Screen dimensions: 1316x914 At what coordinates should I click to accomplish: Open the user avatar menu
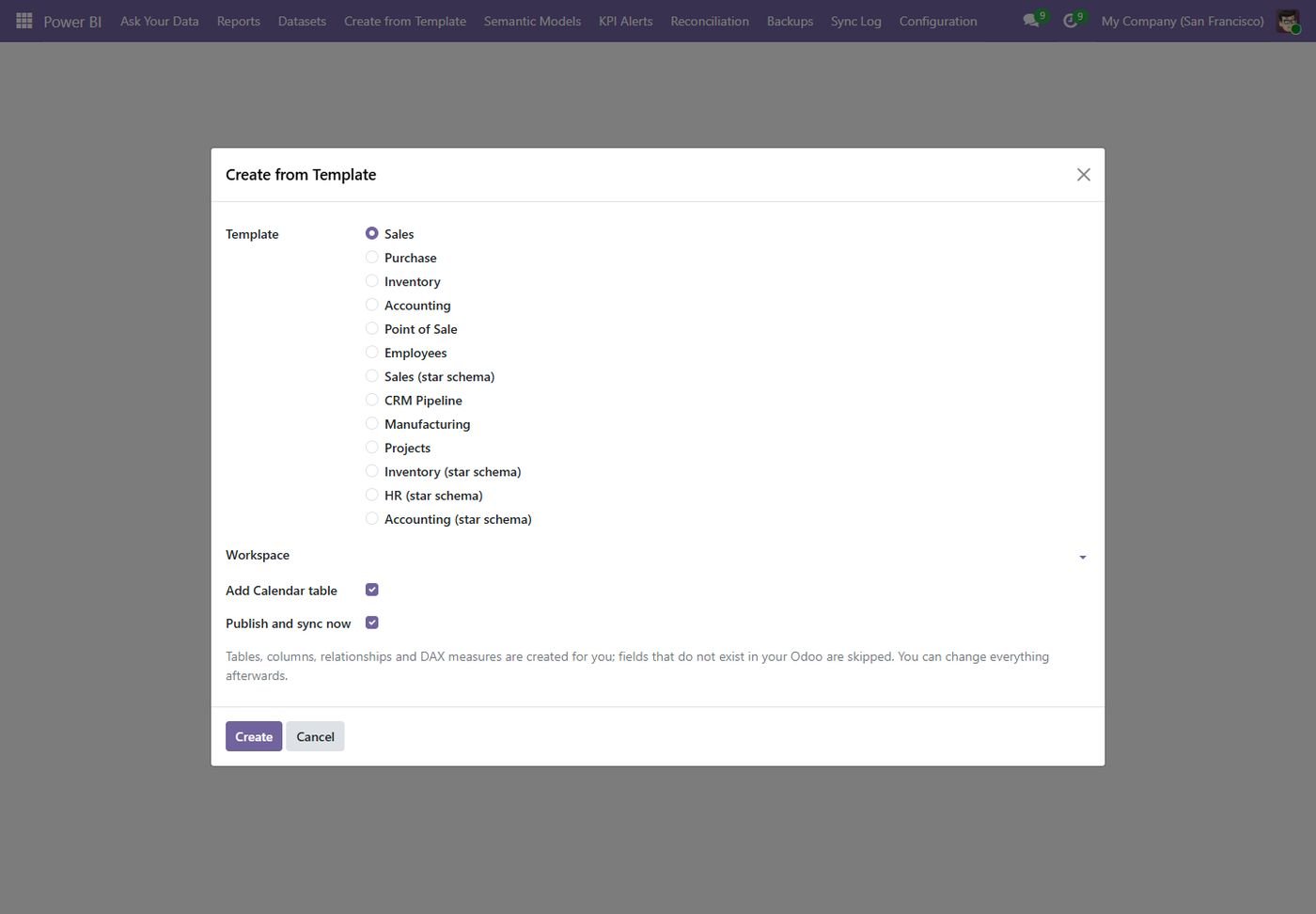point(1288,21)
